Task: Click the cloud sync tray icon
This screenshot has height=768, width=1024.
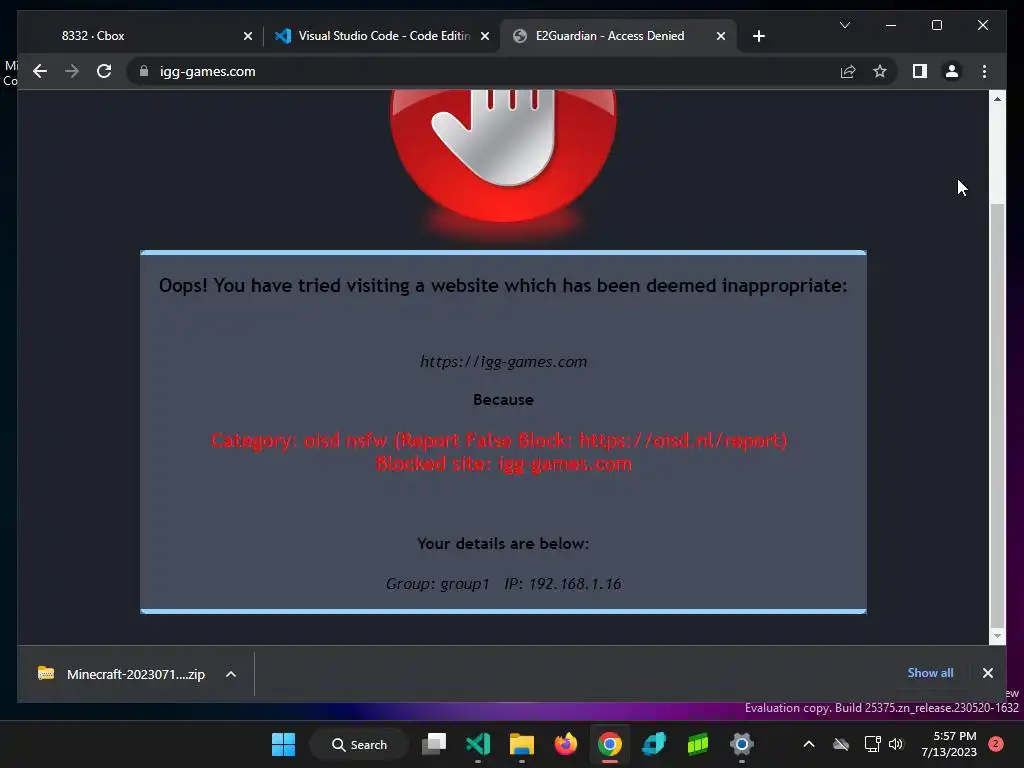Action: [x=841, y=744]
